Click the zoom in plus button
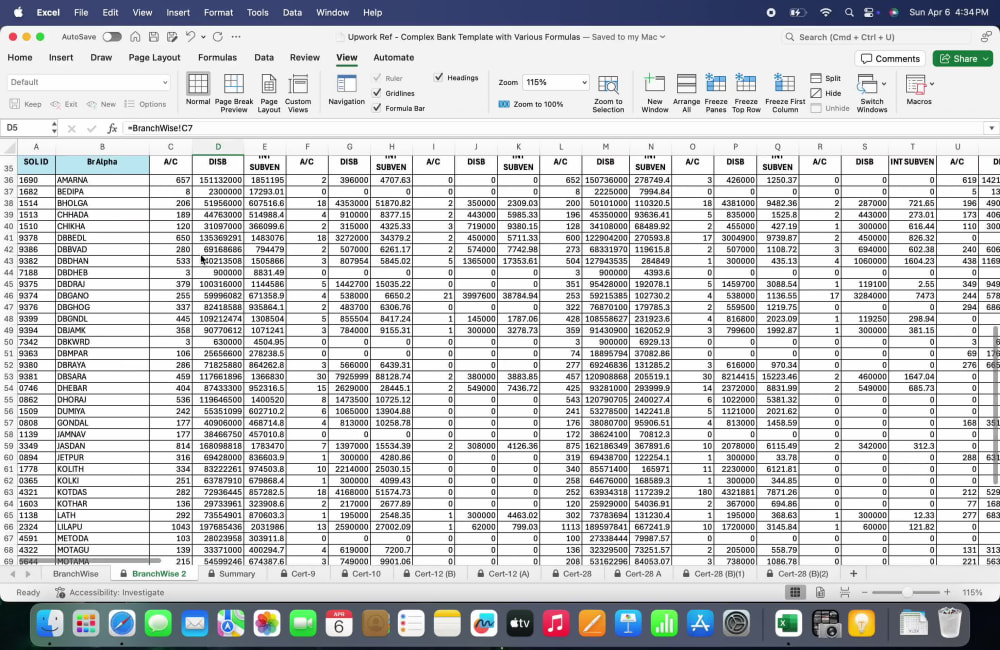Viewport: 1000px width, 650px height. tap(947, 593)
